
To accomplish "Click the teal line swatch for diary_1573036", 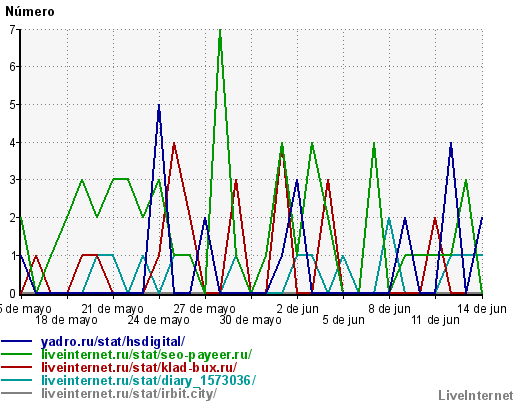I will pos(17,380).
